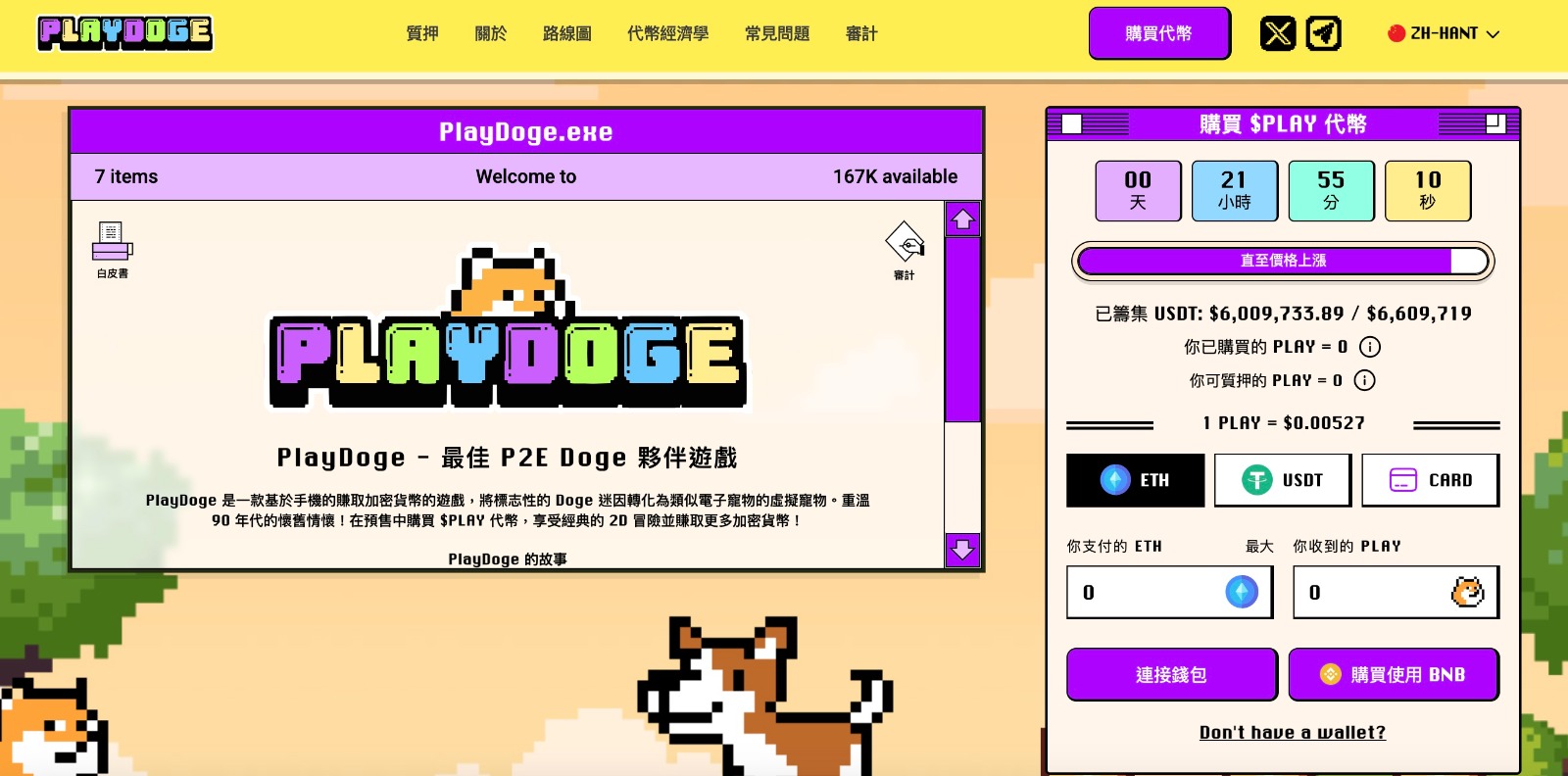Click the Doge coin icon in receive field
This screenshot has height=776, width=1568.
(1467, 592)
